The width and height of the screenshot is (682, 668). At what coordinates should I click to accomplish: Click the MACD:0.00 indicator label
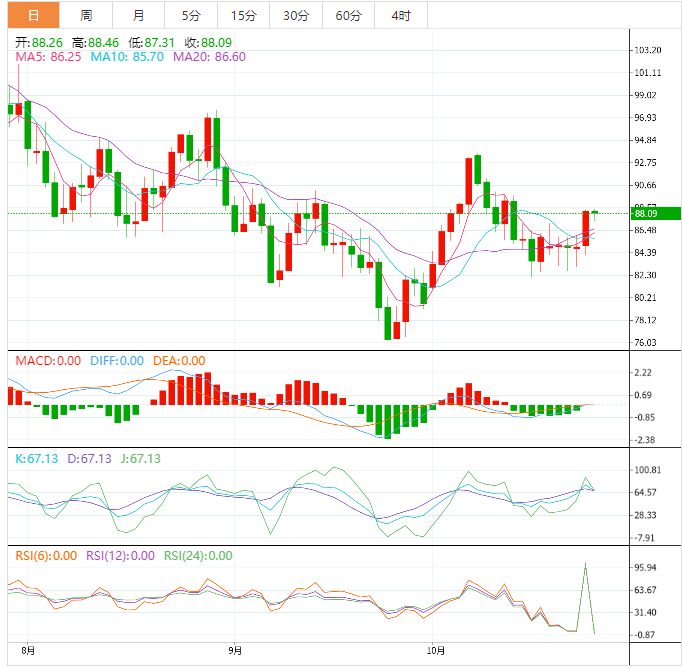click(48, 361)
